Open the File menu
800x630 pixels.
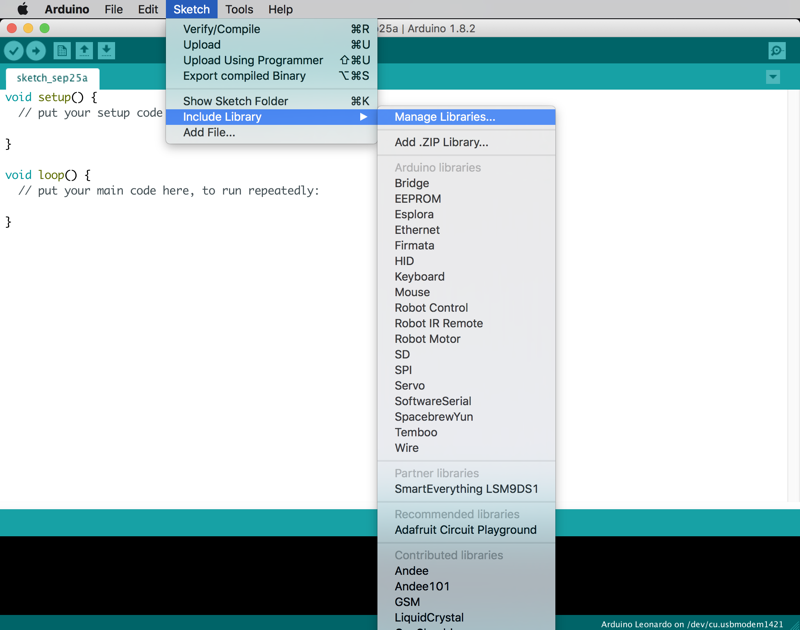(x=114, y=9)
